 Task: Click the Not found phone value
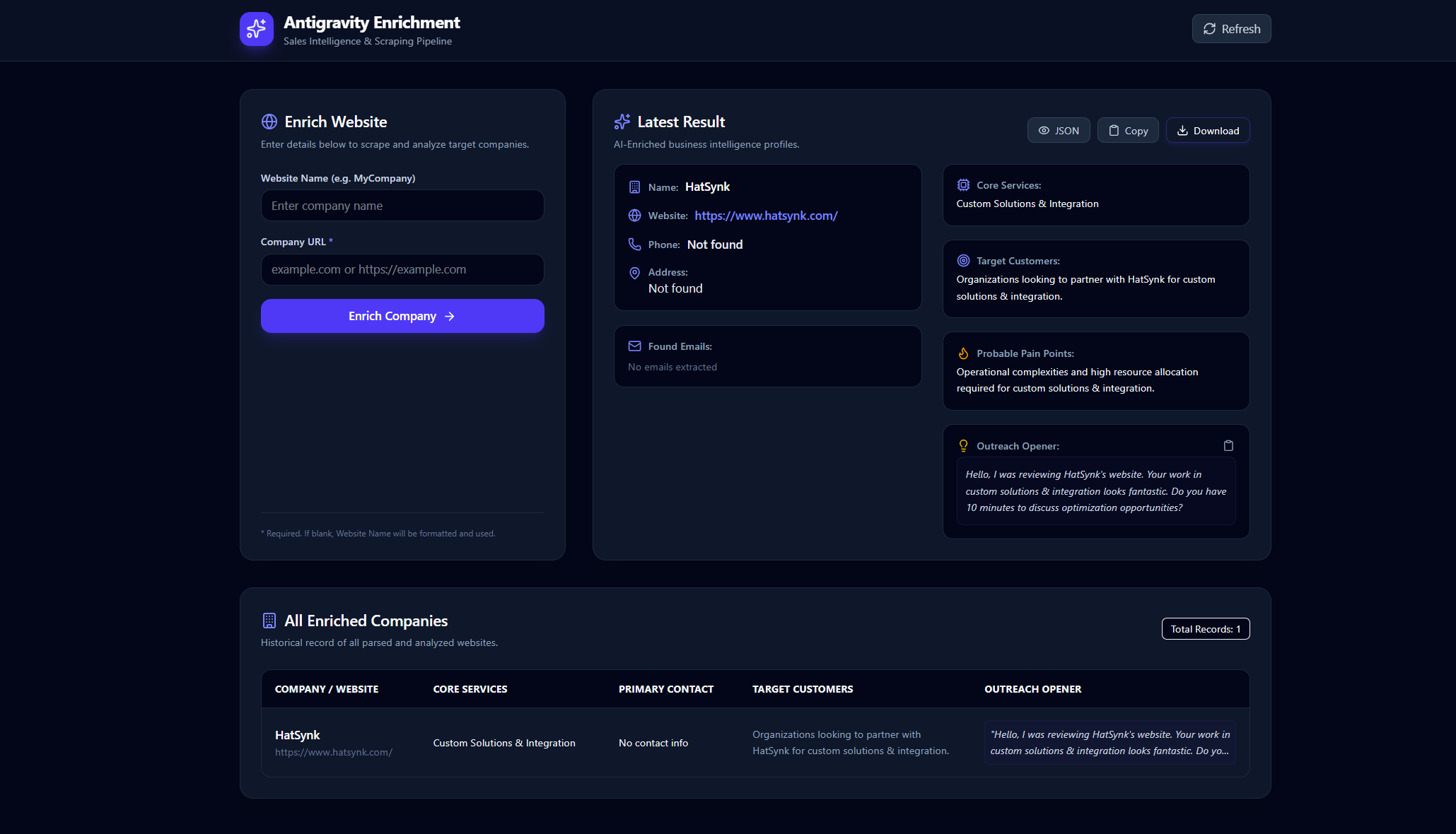[715, 245]
